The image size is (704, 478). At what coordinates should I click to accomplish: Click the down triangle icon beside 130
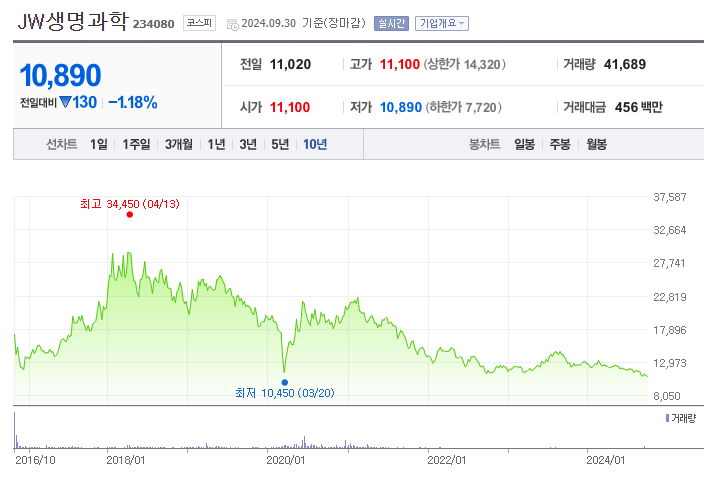point(65,102)
